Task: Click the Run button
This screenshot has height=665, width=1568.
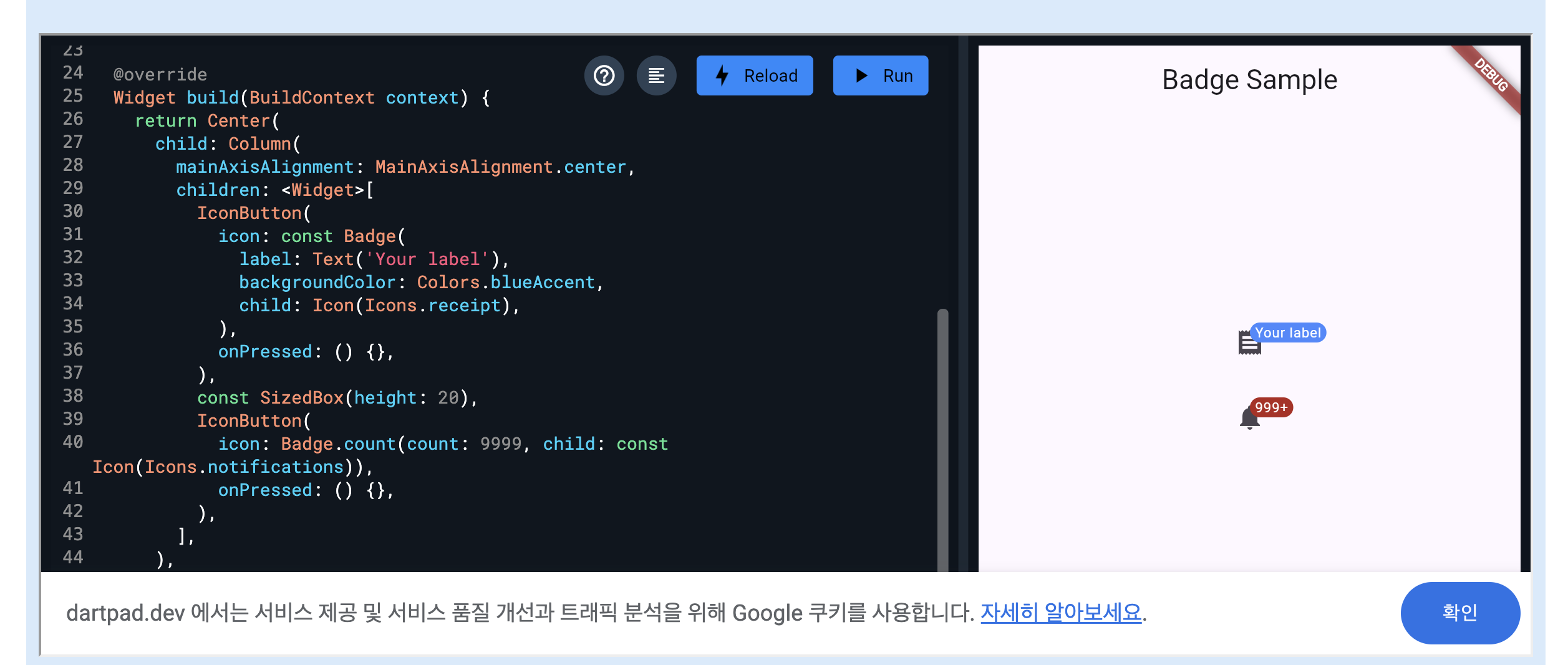Action: tap(881, 75)
